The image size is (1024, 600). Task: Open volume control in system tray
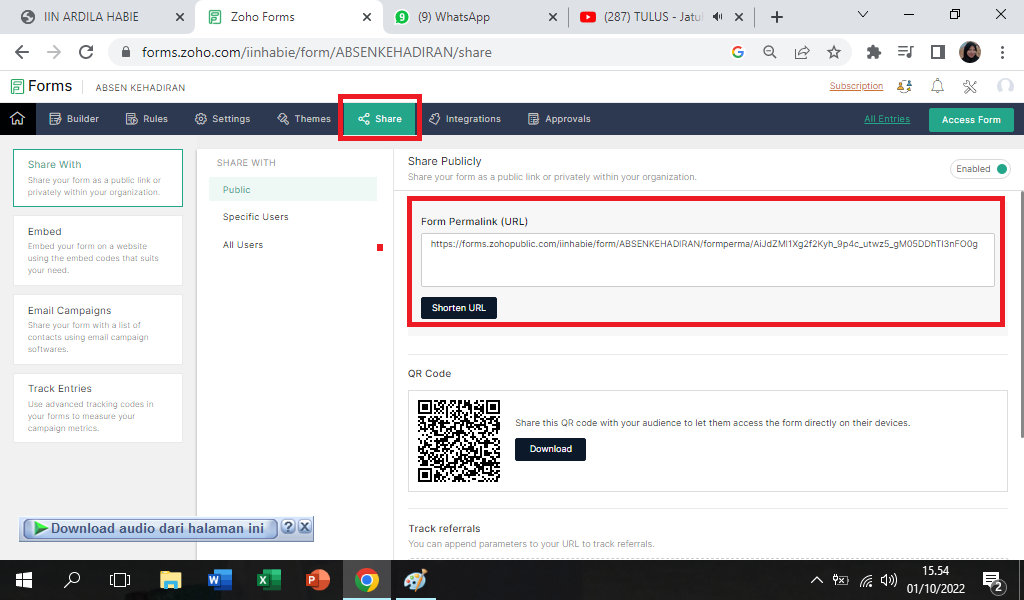[889, 580]
